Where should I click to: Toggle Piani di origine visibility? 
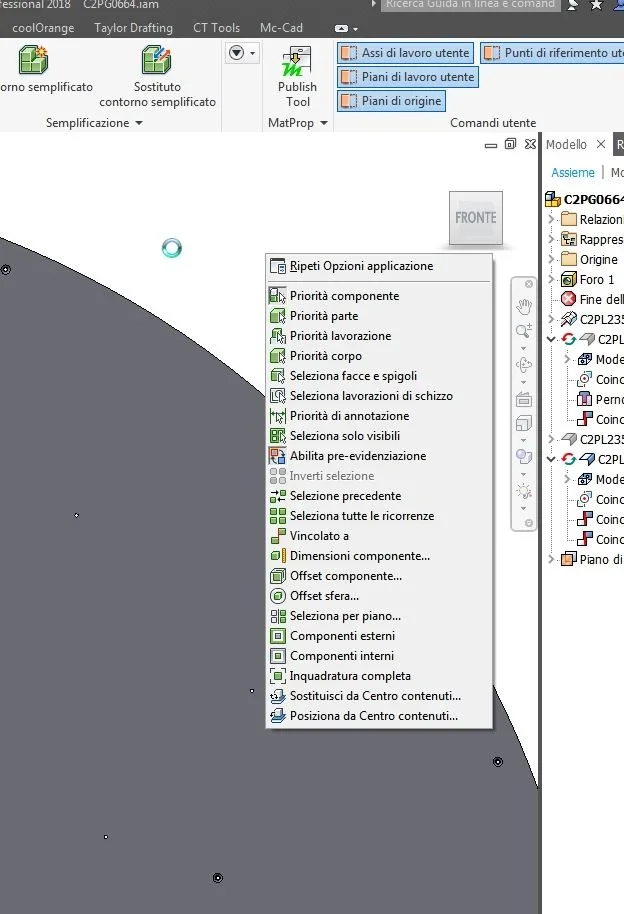pyautogui.click(x=391, y=101)
